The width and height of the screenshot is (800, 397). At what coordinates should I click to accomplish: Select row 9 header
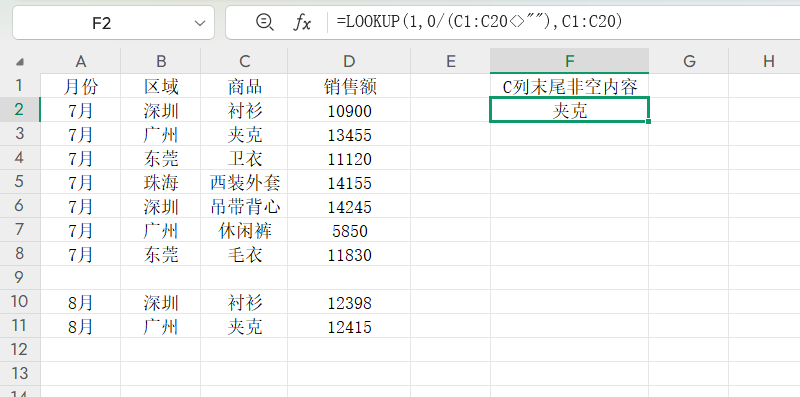pos(20,278)
